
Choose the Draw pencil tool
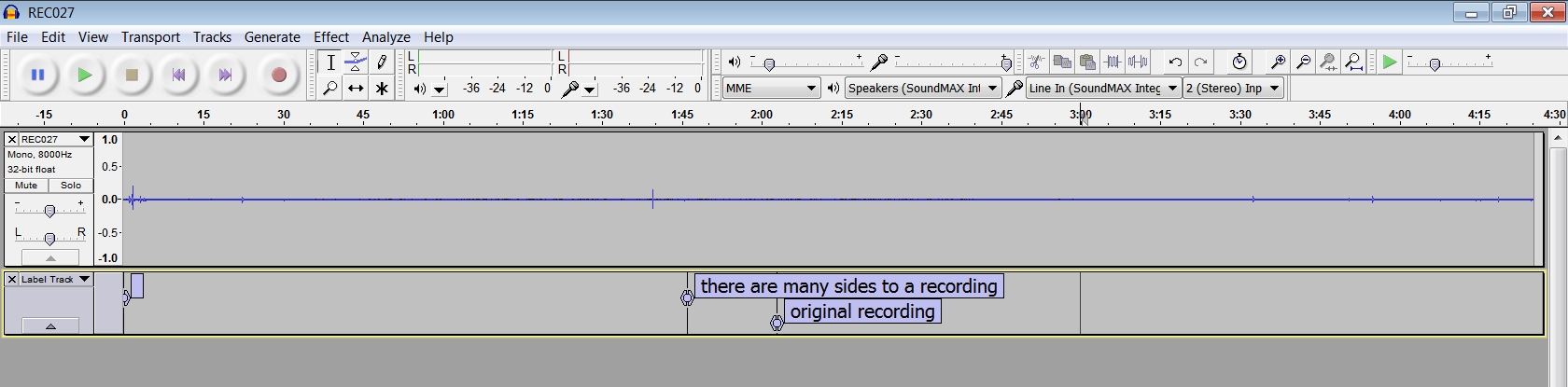point(382,62)
